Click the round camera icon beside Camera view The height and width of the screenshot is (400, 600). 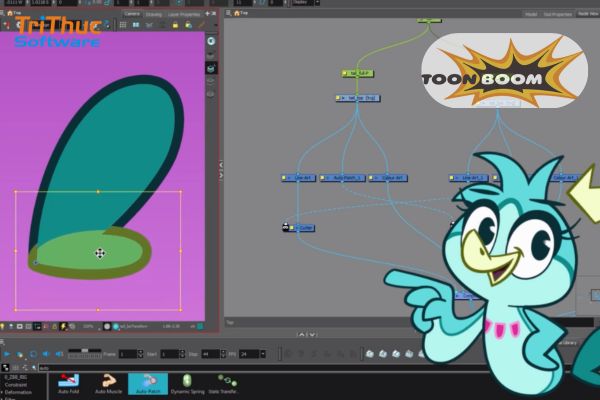coord(211,41)
